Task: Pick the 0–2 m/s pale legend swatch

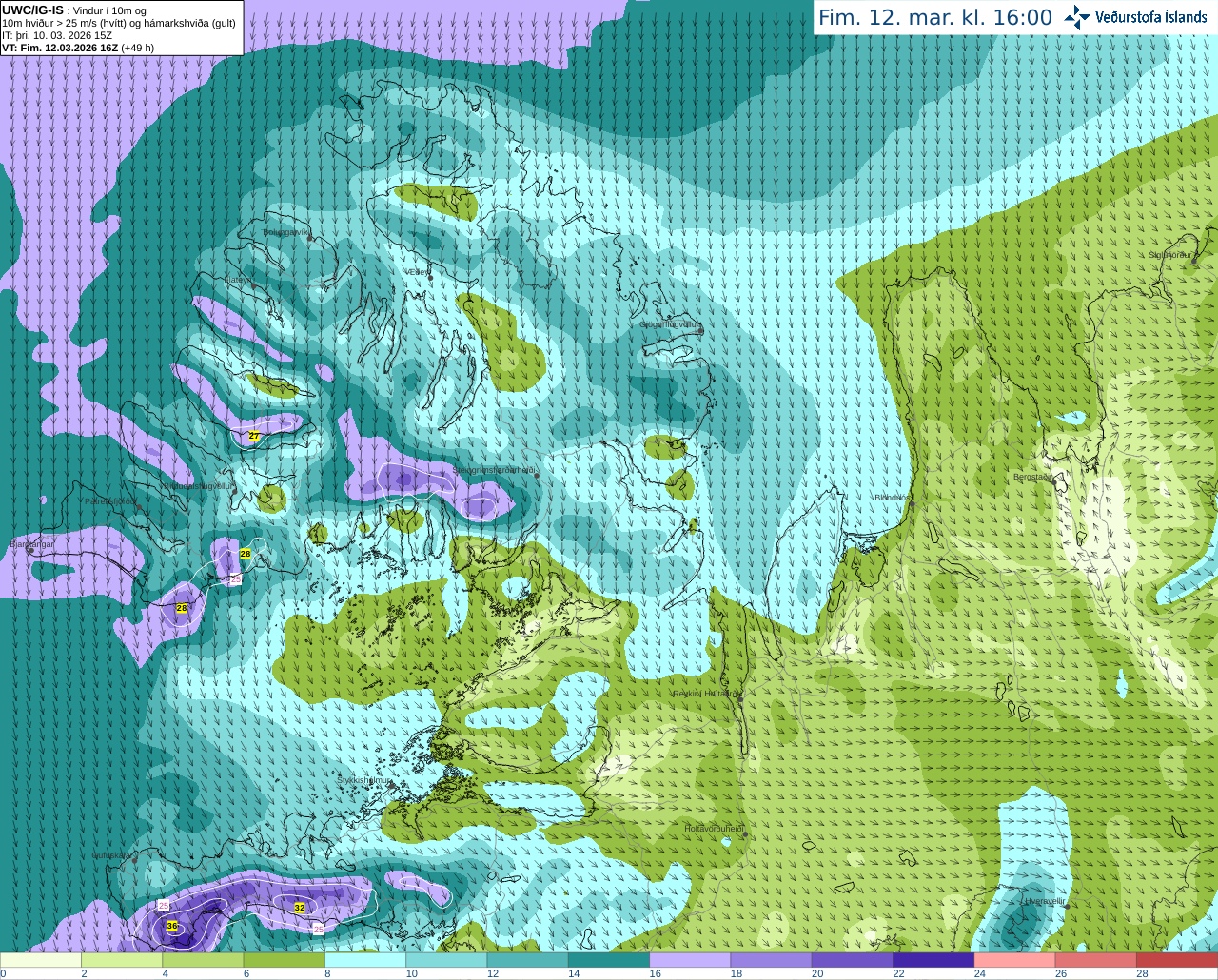Action: [x=41, y=960]
